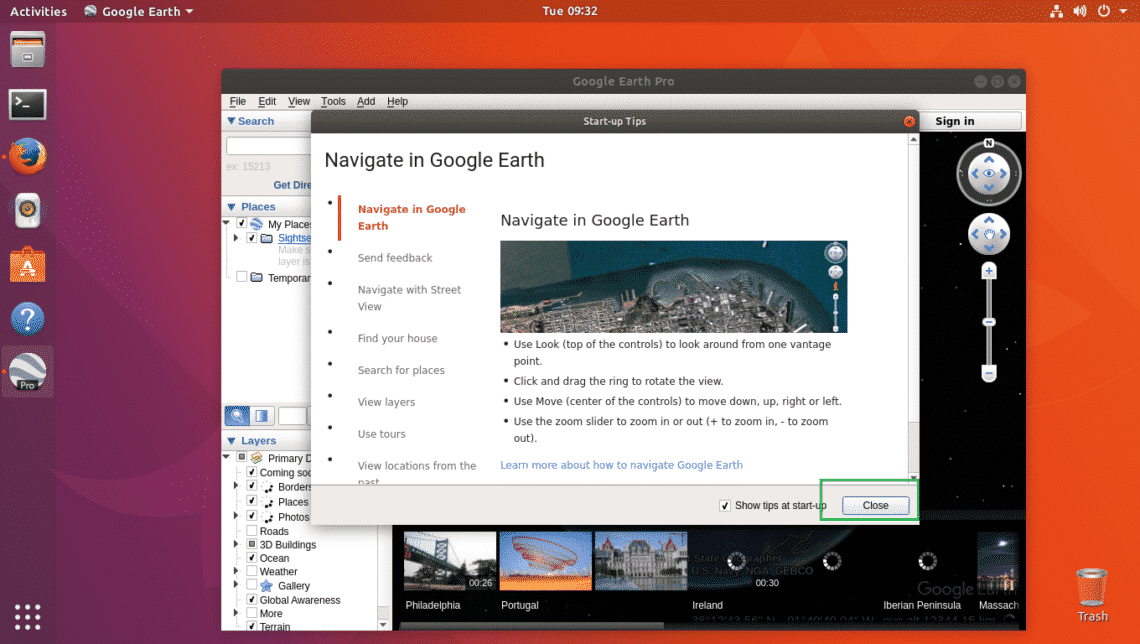
Task: Select the Find your house tip
Action: pos(398,339)
